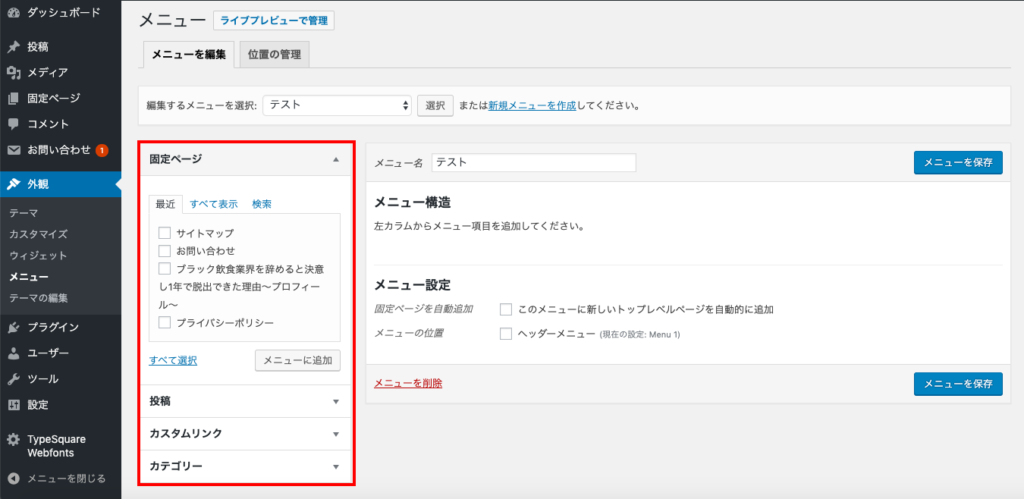Click the お問い合わせ envelope icon
The image size is (1024, 499).
[14, 150]
